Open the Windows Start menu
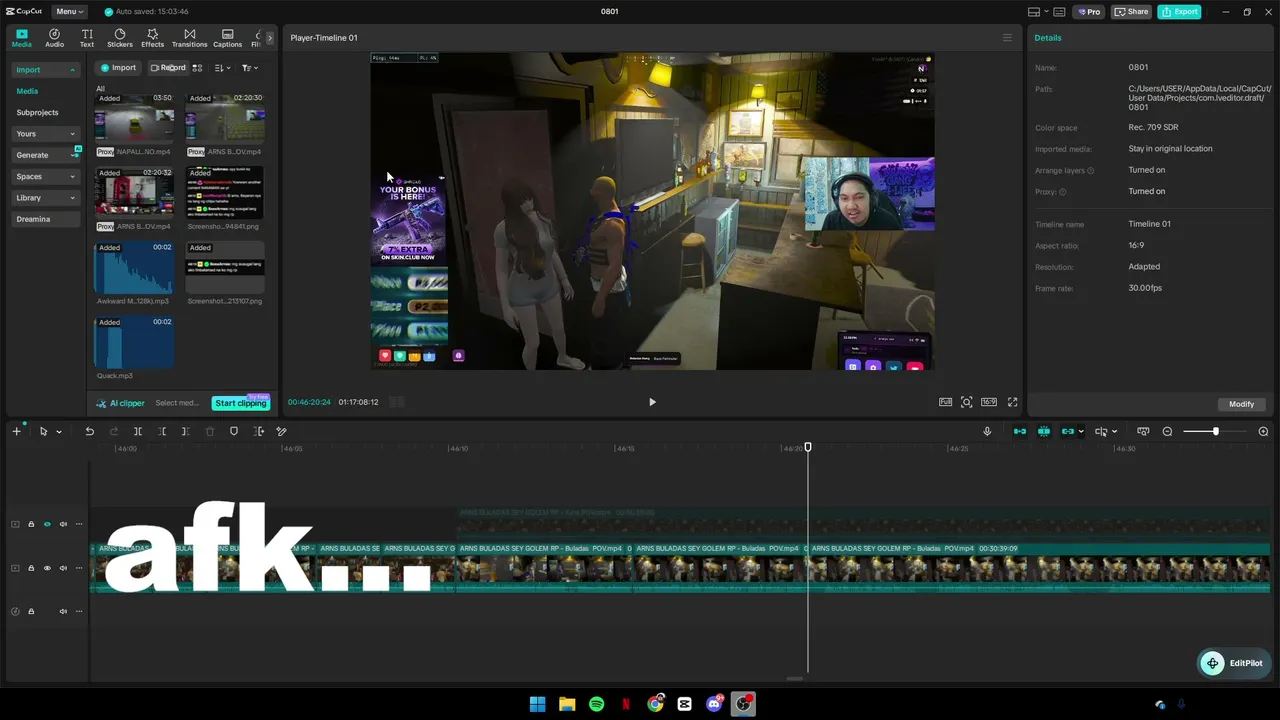Viewport: 1280px width, 720px height. click(x=537, y=704)
